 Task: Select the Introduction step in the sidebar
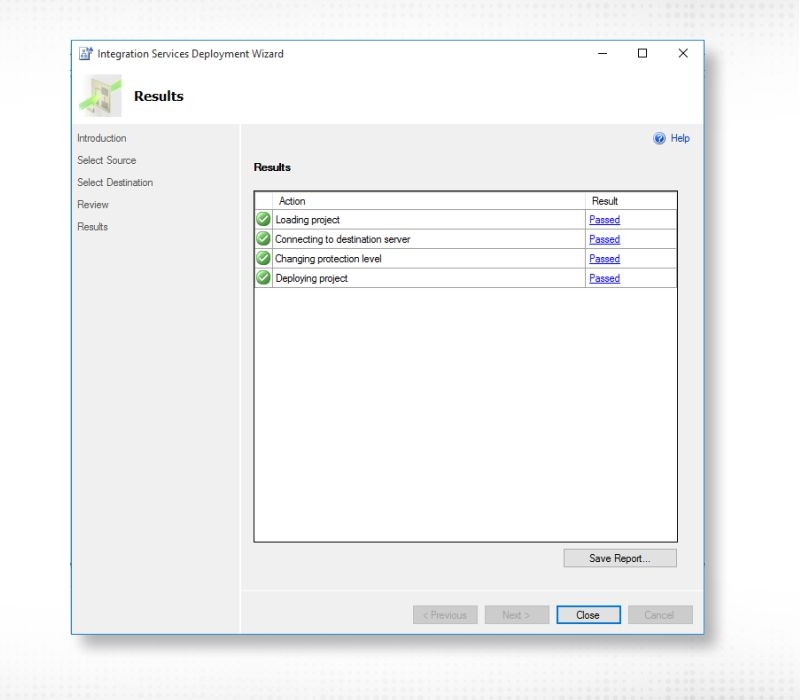click(101, 138)
